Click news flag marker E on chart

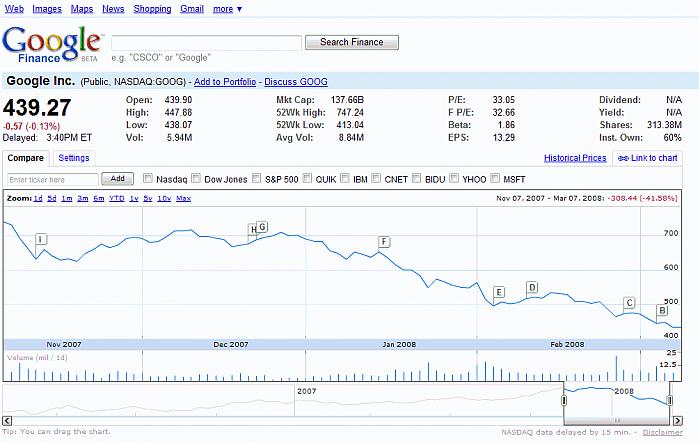[x=498, y=292]
